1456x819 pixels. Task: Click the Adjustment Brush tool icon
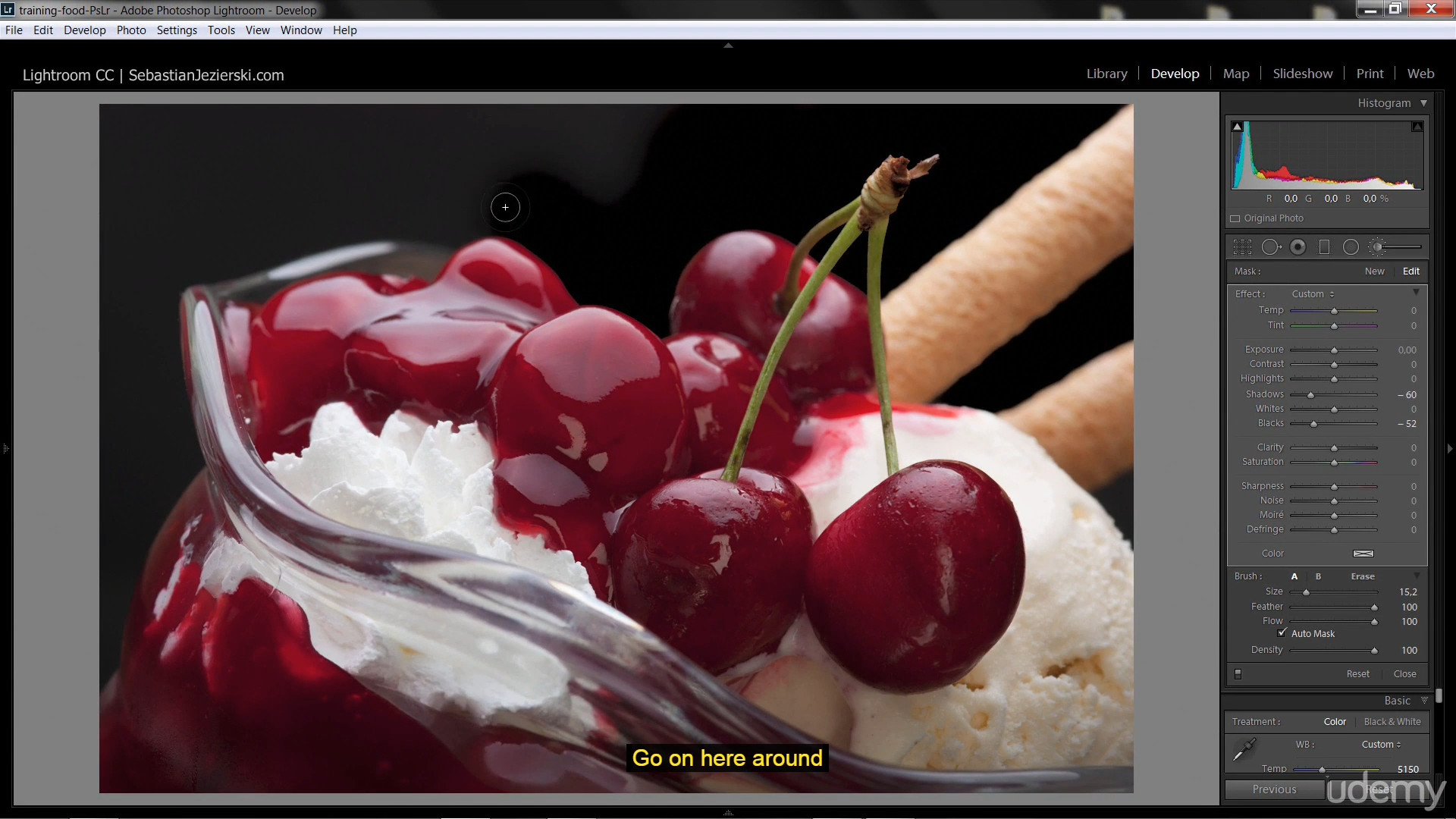(1378, 247)
